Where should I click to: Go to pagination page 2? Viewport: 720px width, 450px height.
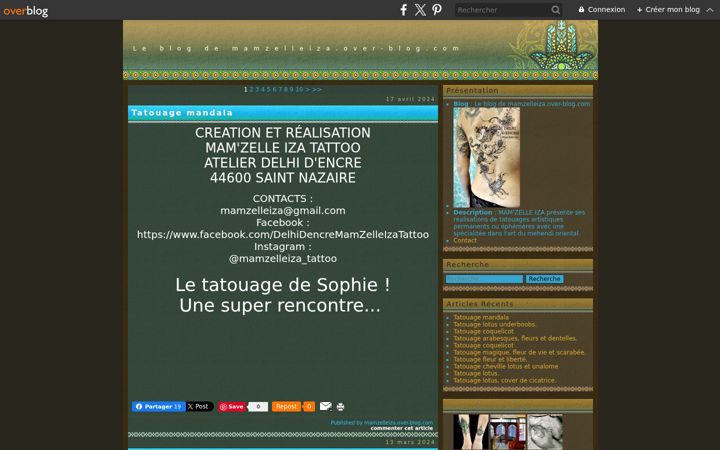pos(251,89)
